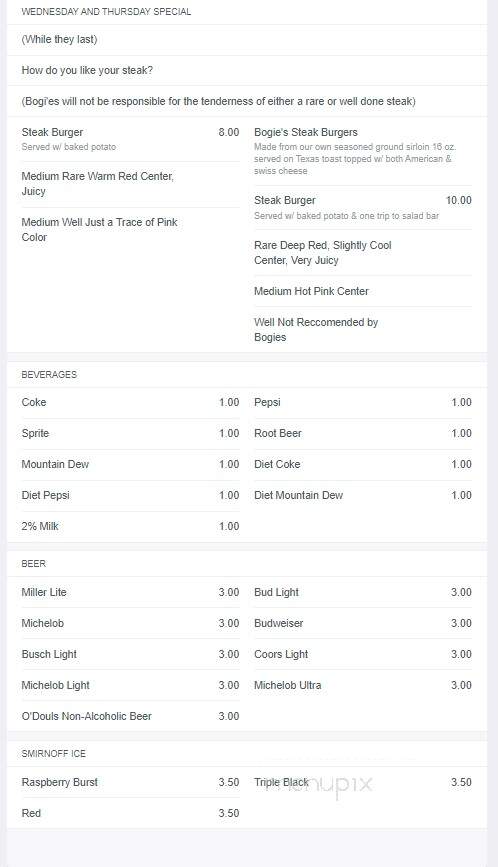Choose Medium Well Just a Trace of Pink
Viewport: 498px width, 867px height.
99,229
